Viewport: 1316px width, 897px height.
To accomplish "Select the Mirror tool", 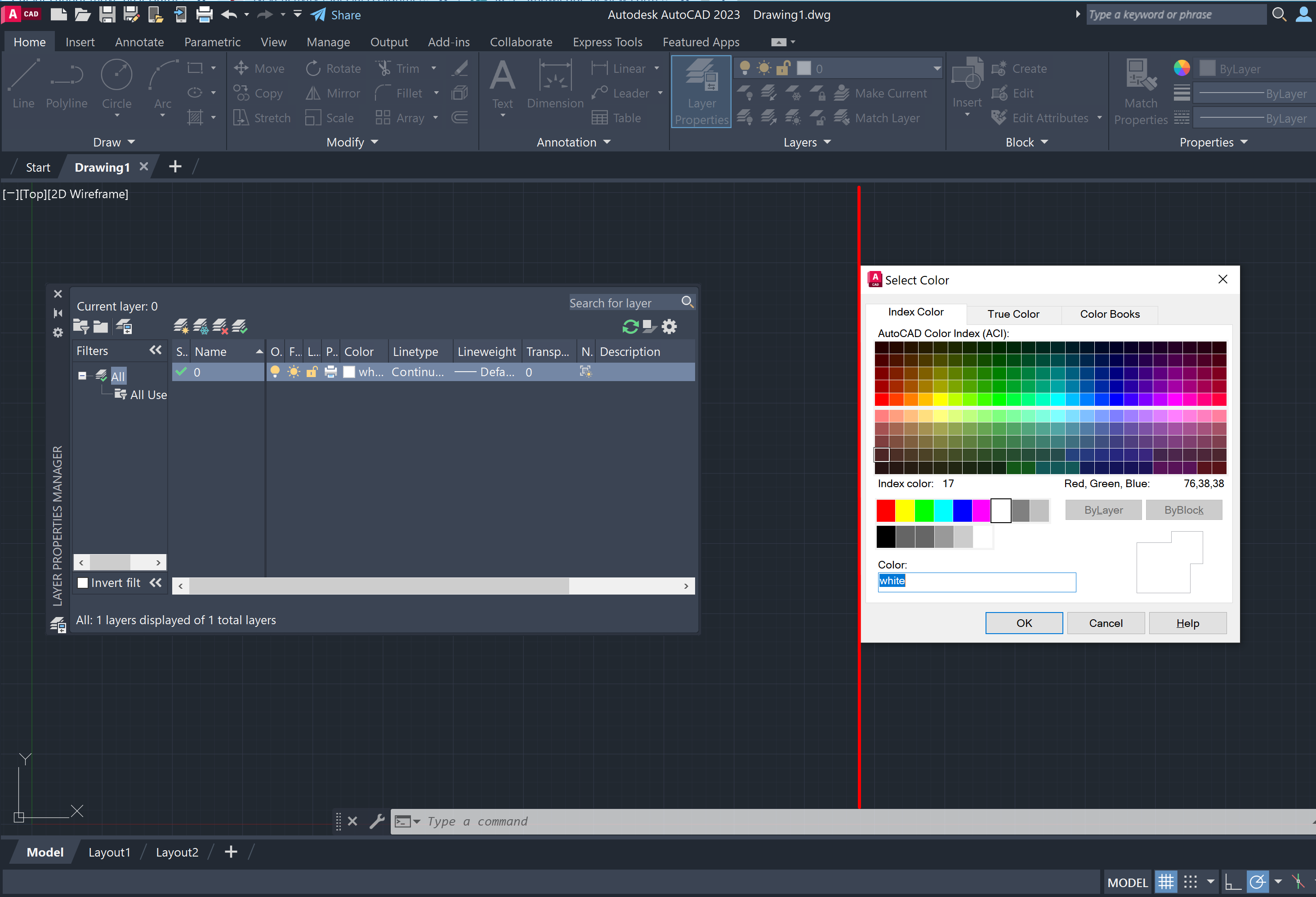I will point(332,93).
